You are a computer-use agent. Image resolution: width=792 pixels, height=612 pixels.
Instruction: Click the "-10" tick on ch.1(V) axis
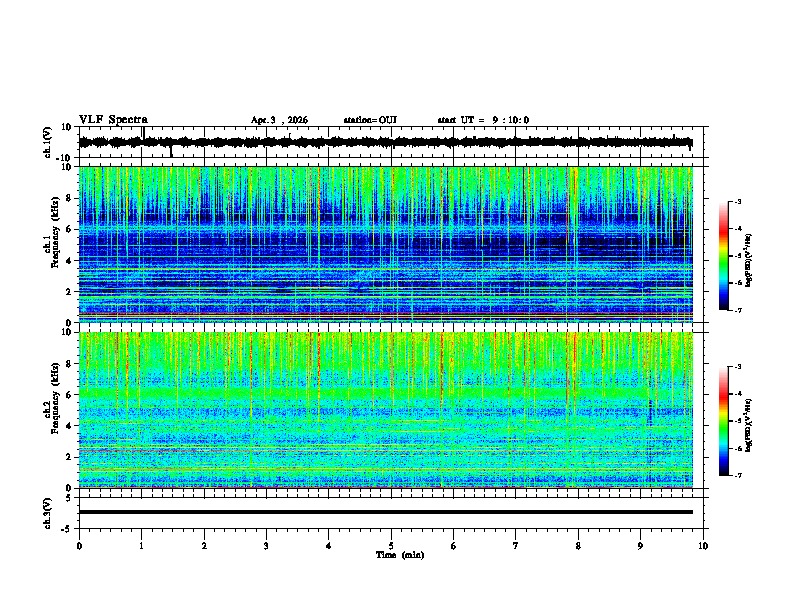coord(65,158)
